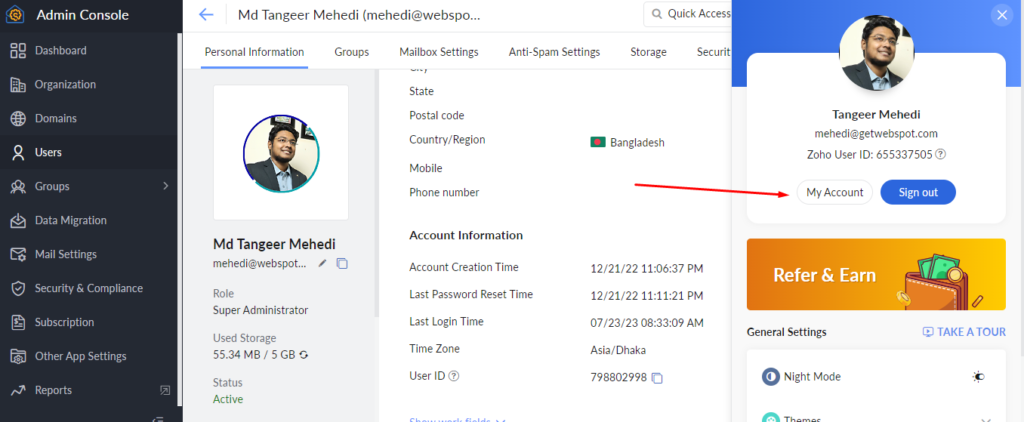Toggle Night Mode switch

(x=978, y=377)
